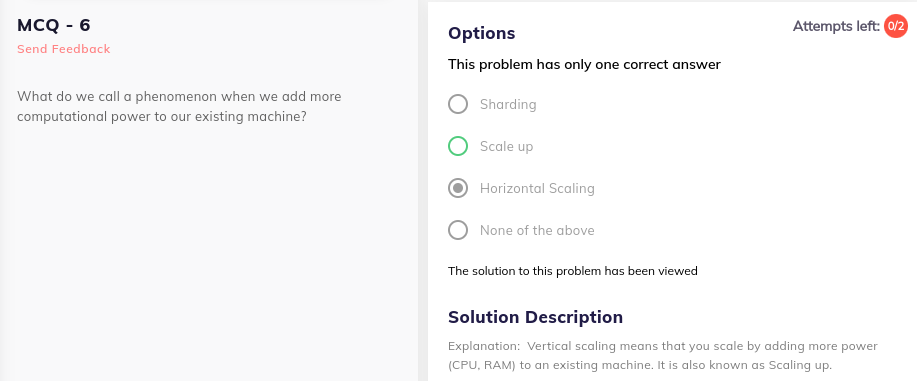This screenshot has height=381, width=917.
Task: Click the solution has been viewed notice
Action: 573,271
